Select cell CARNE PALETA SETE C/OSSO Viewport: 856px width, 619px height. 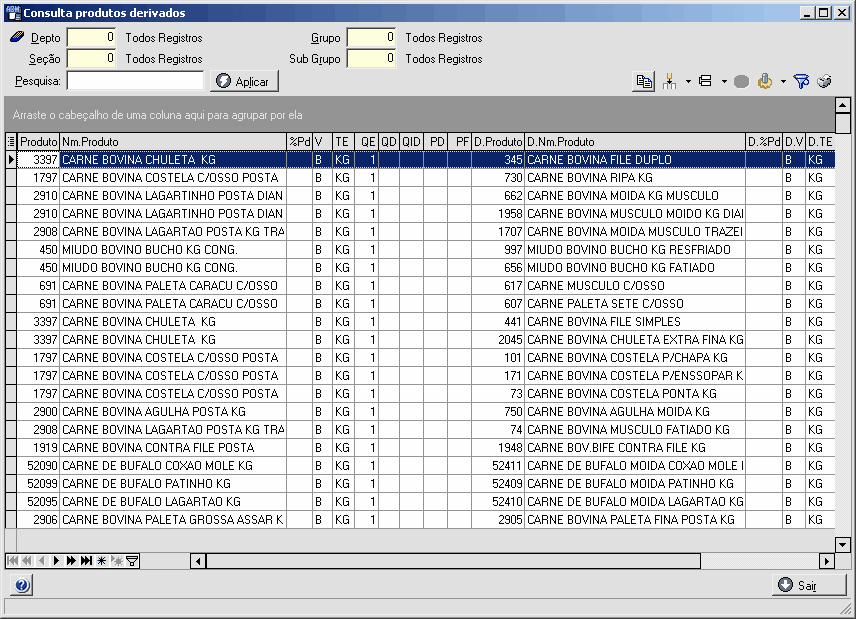click(x=634, y=304)
